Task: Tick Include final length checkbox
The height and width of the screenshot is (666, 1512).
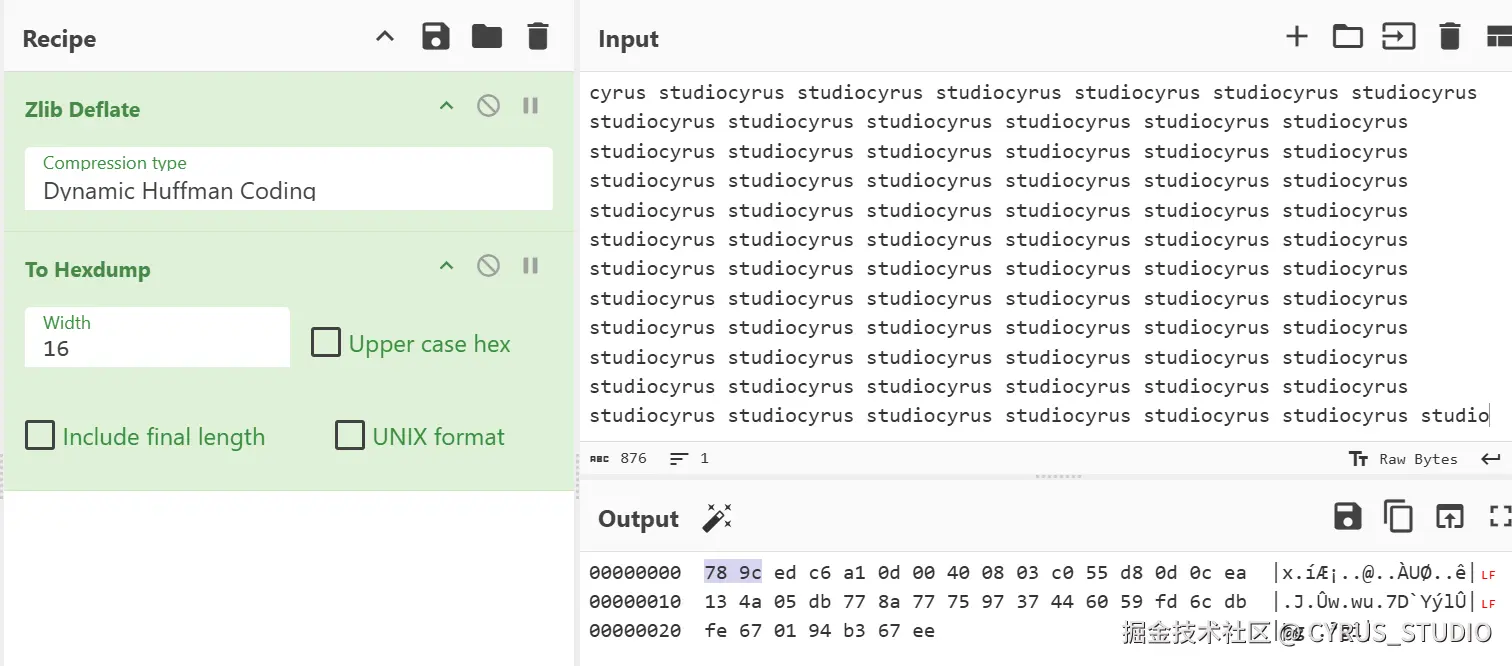Action: click(40, 436)
